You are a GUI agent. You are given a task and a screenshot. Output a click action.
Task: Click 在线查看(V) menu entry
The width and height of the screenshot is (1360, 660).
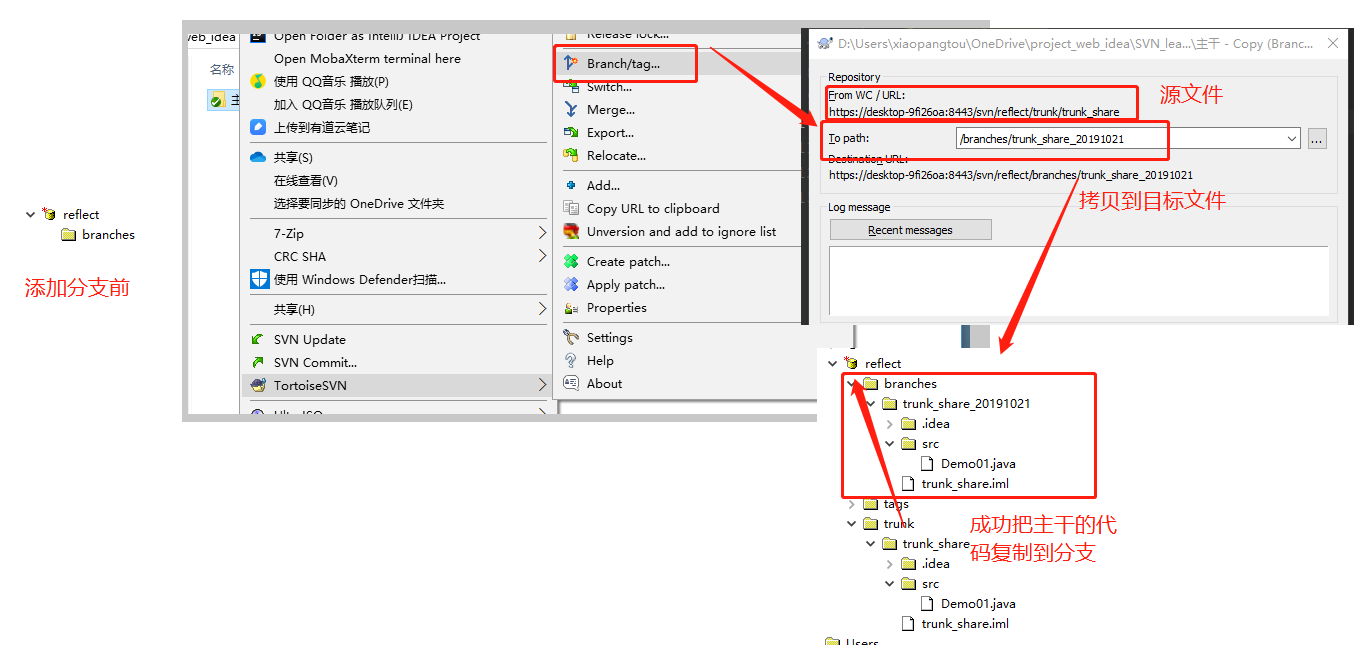[x=305, y=181]
